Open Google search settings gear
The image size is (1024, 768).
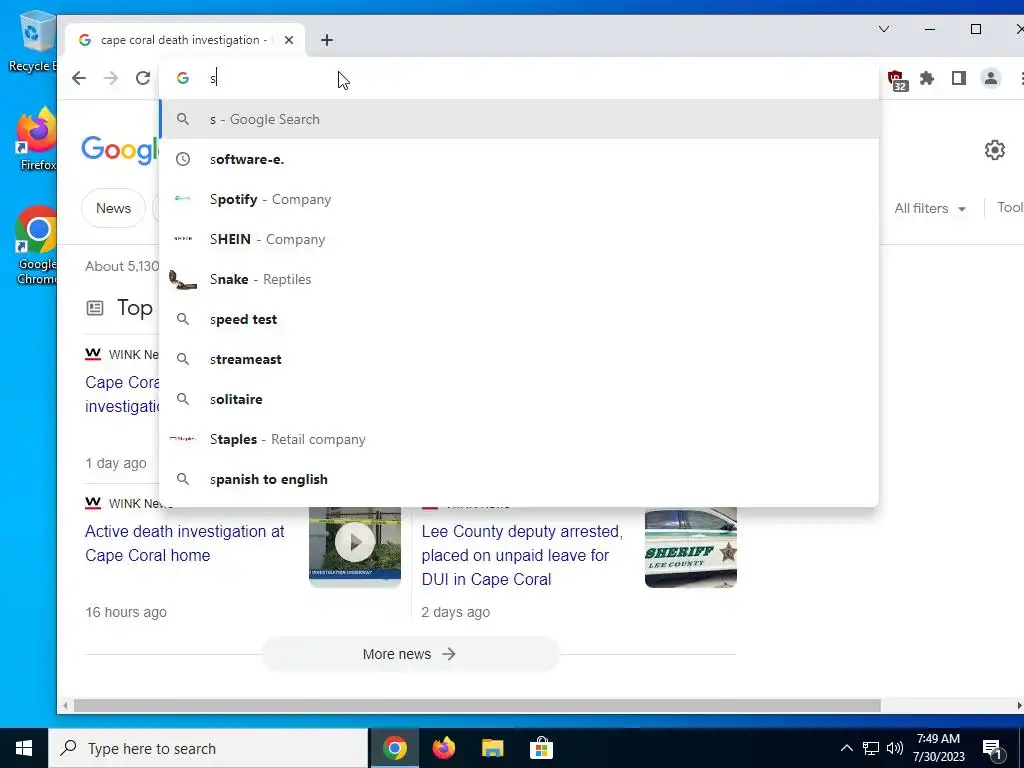(x=994, y=150)
